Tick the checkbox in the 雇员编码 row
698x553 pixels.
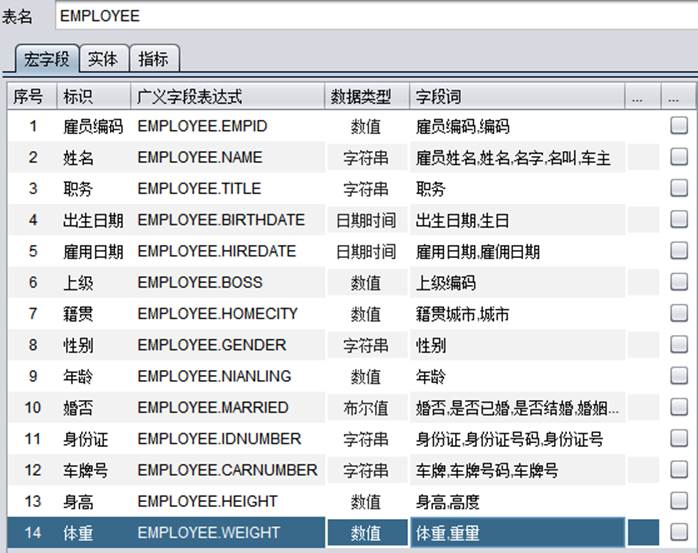click(678, 126)
